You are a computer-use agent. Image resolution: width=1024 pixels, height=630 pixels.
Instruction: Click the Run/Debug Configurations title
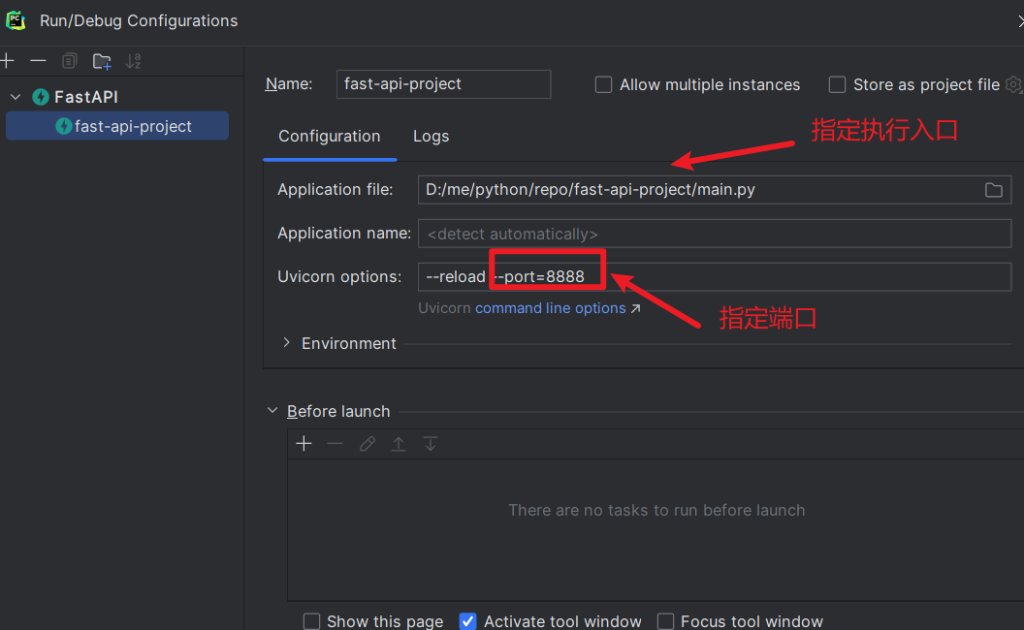coord(138,20)
